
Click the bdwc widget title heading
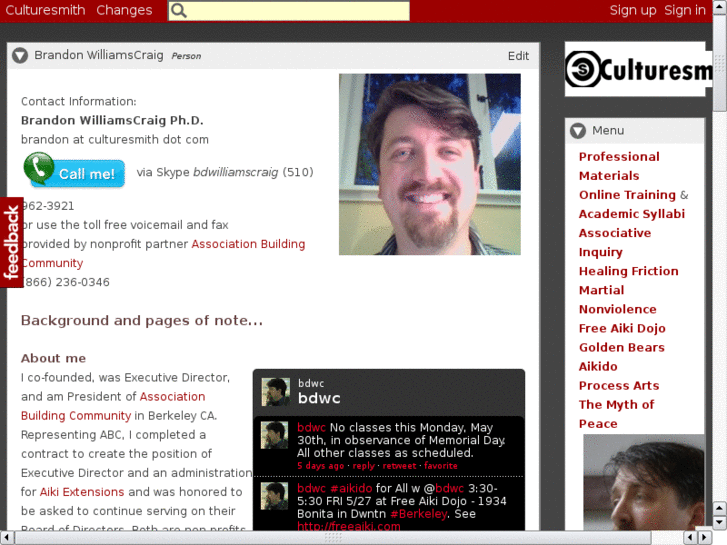(319, 398)
